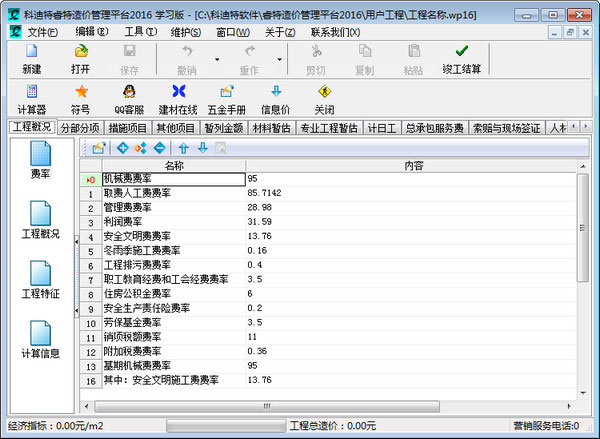Click the move row up arrow
The height and width of the screenshot is (439, 600).
[x=183, y=148]
